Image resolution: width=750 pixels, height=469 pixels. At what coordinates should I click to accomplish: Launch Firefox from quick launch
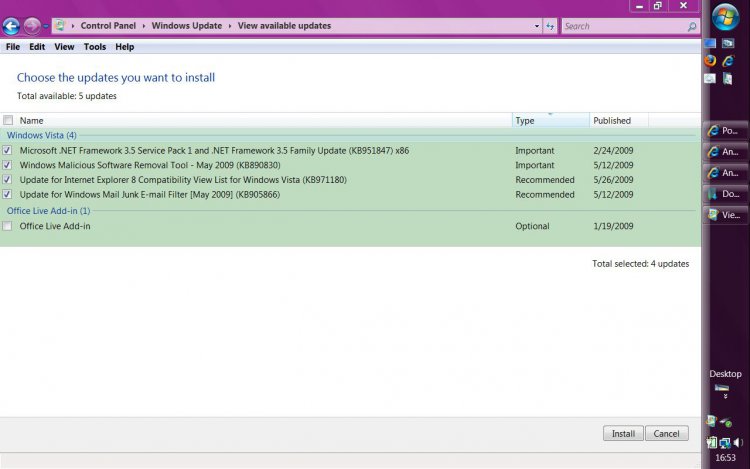click(x=710, y=61)
